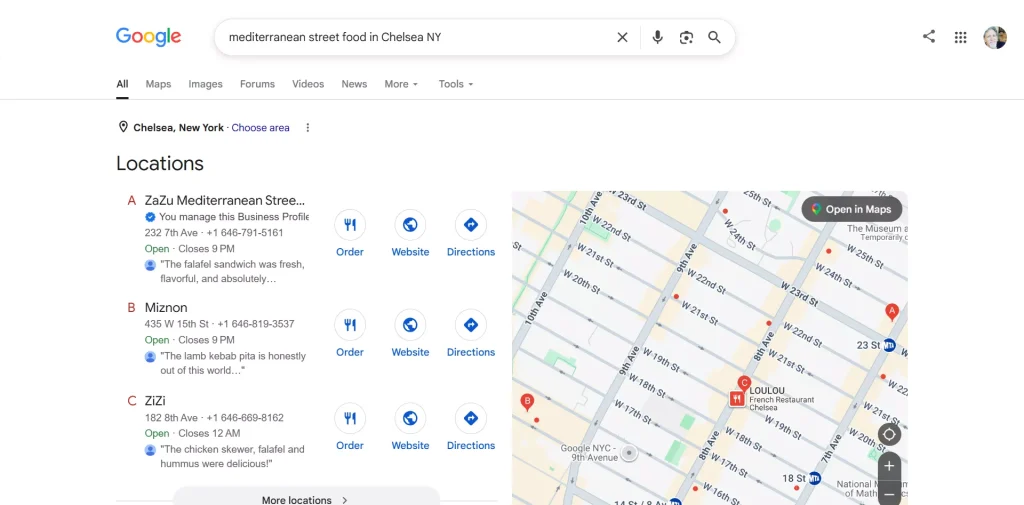This screenshot has width=1024, height=505.
Task: Click "Closes 12 AM" hours for ZiZi
Action: point(209,433)
